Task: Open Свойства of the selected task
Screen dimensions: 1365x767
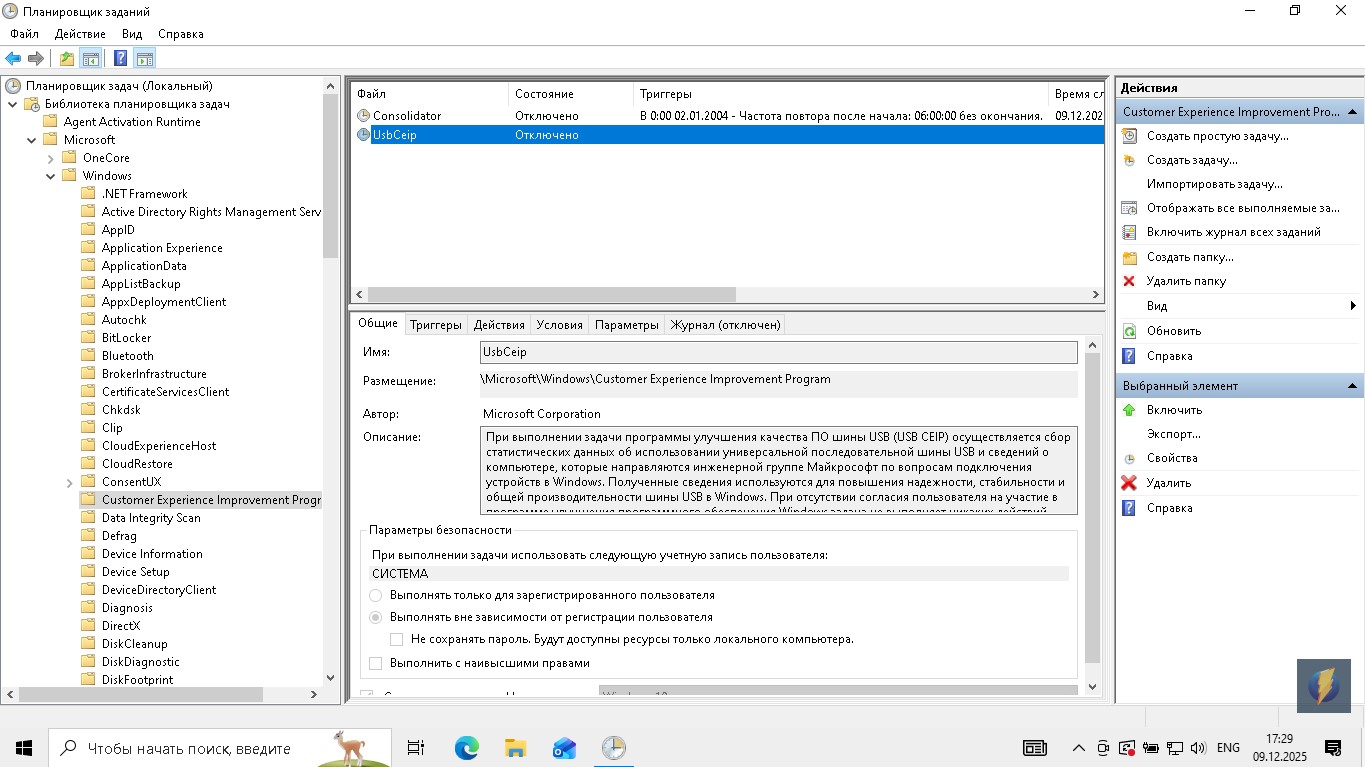Action: point(1171,458)
